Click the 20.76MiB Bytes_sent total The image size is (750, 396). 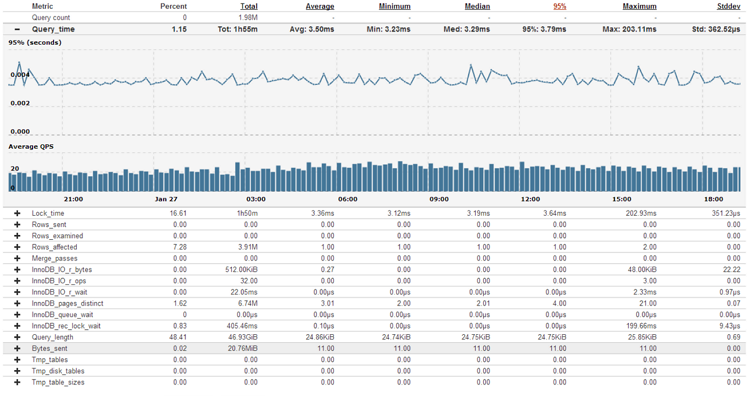click(x=243, y=349)
